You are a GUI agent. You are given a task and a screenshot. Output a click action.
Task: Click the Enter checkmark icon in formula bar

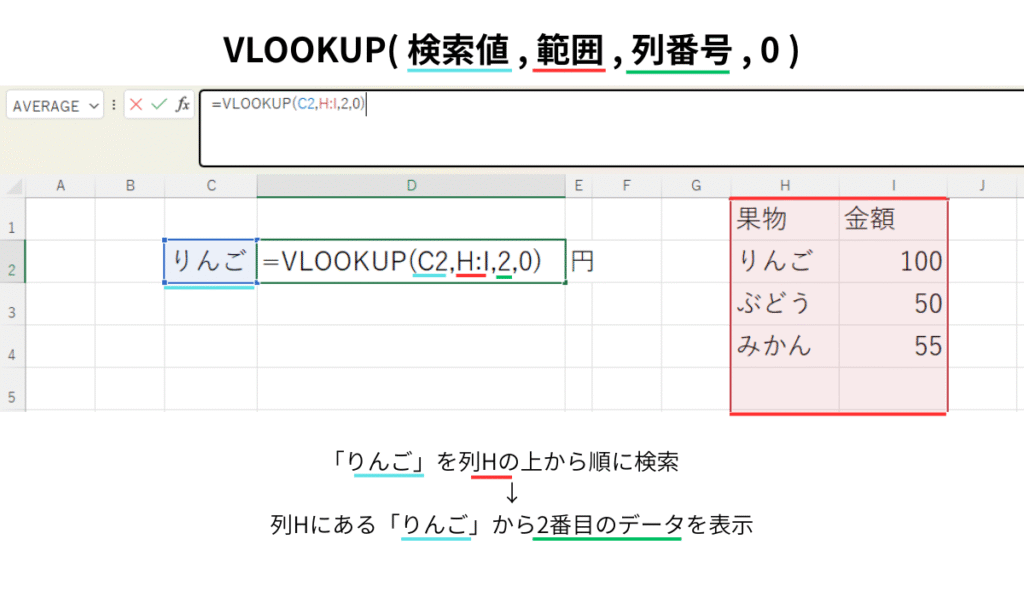point(159,105)
